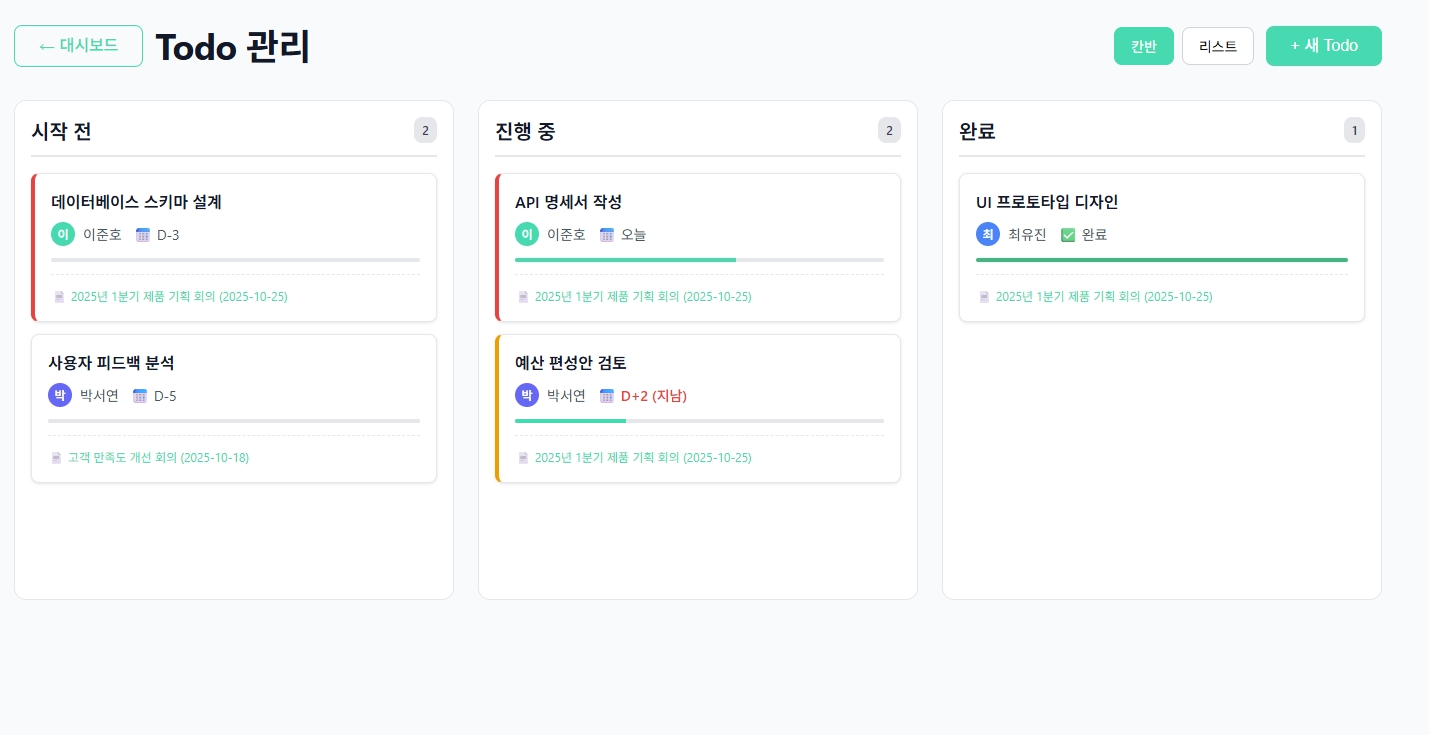
Task: Click the 완료 column header title
Action: pos(977,131)
